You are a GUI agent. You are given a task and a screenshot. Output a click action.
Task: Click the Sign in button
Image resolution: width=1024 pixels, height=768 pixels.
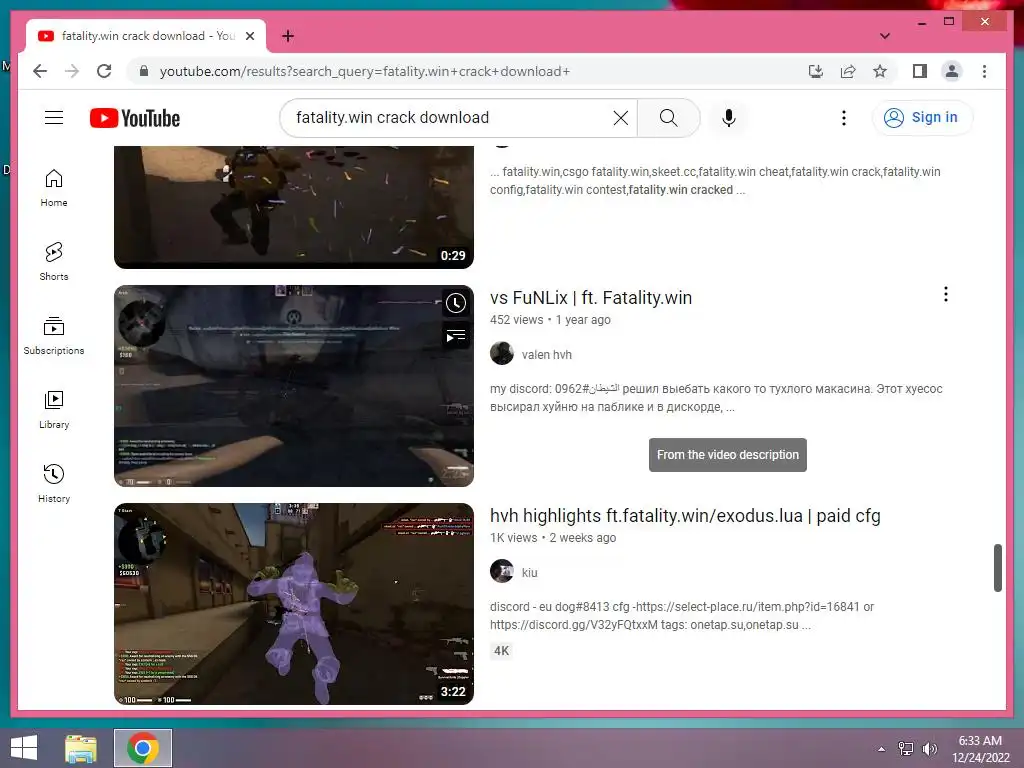click(x=921, y=118)
